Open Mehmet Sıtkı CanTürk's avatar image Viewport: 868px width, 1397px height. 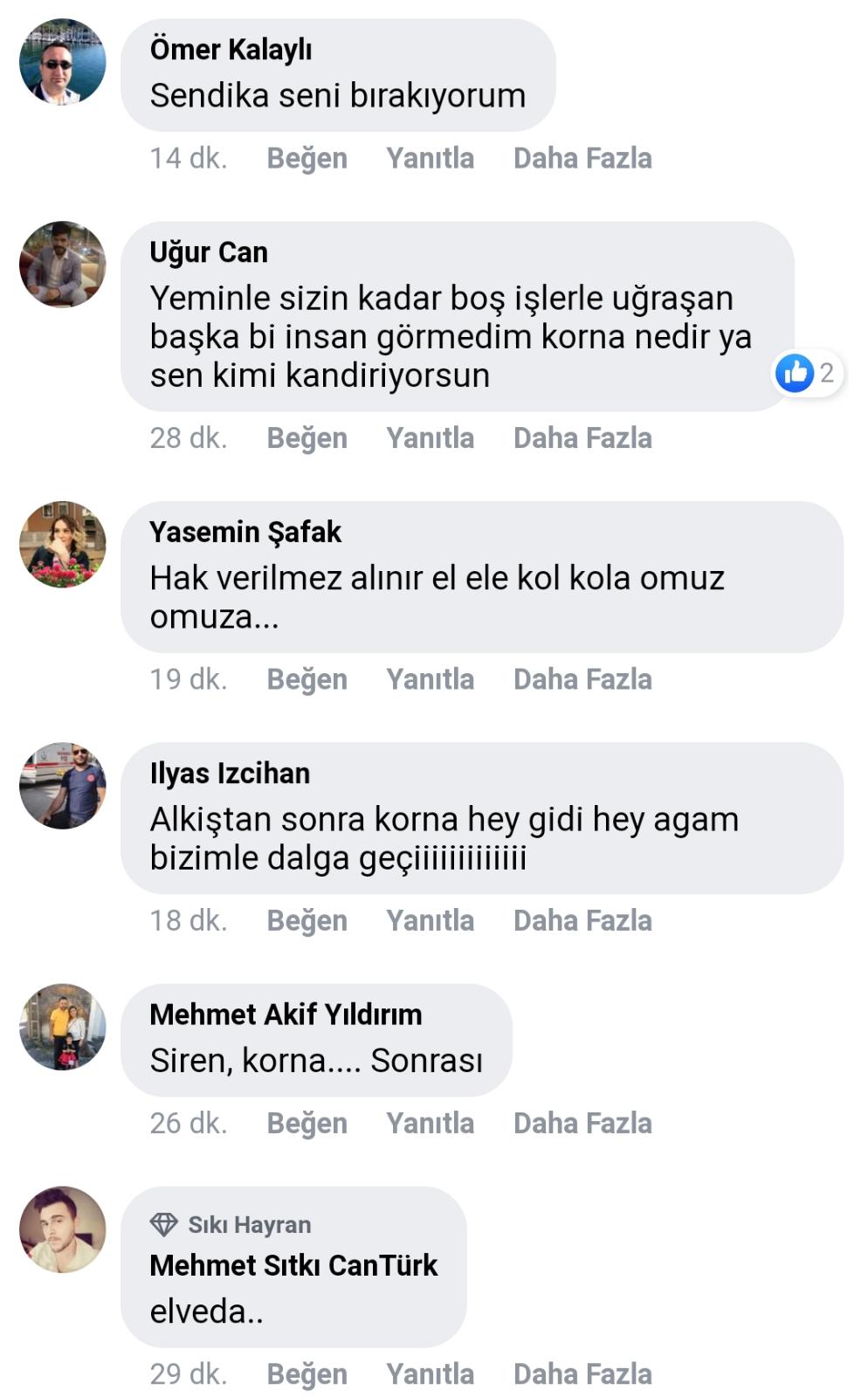click(63, 1229)
